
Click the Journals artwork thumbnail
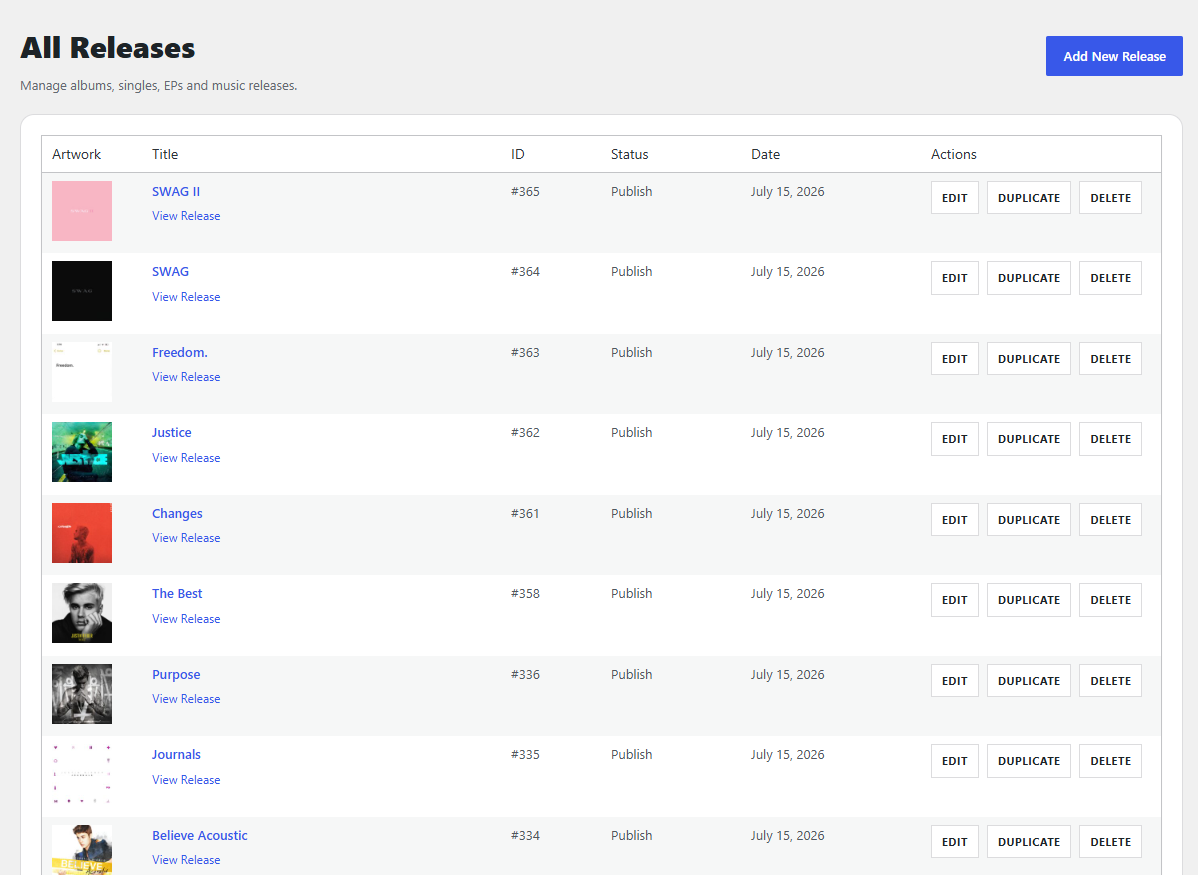82,774
